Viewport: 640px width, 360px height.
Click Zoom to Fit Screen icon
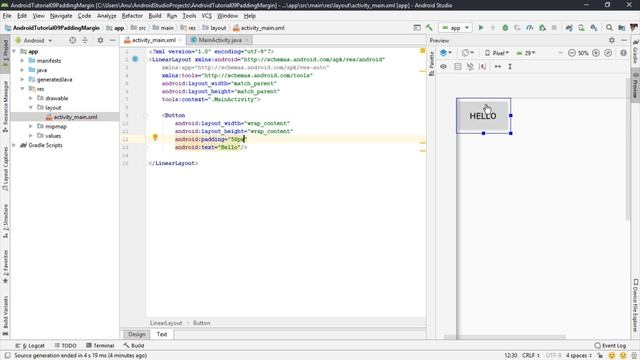(x=608, y=53)
